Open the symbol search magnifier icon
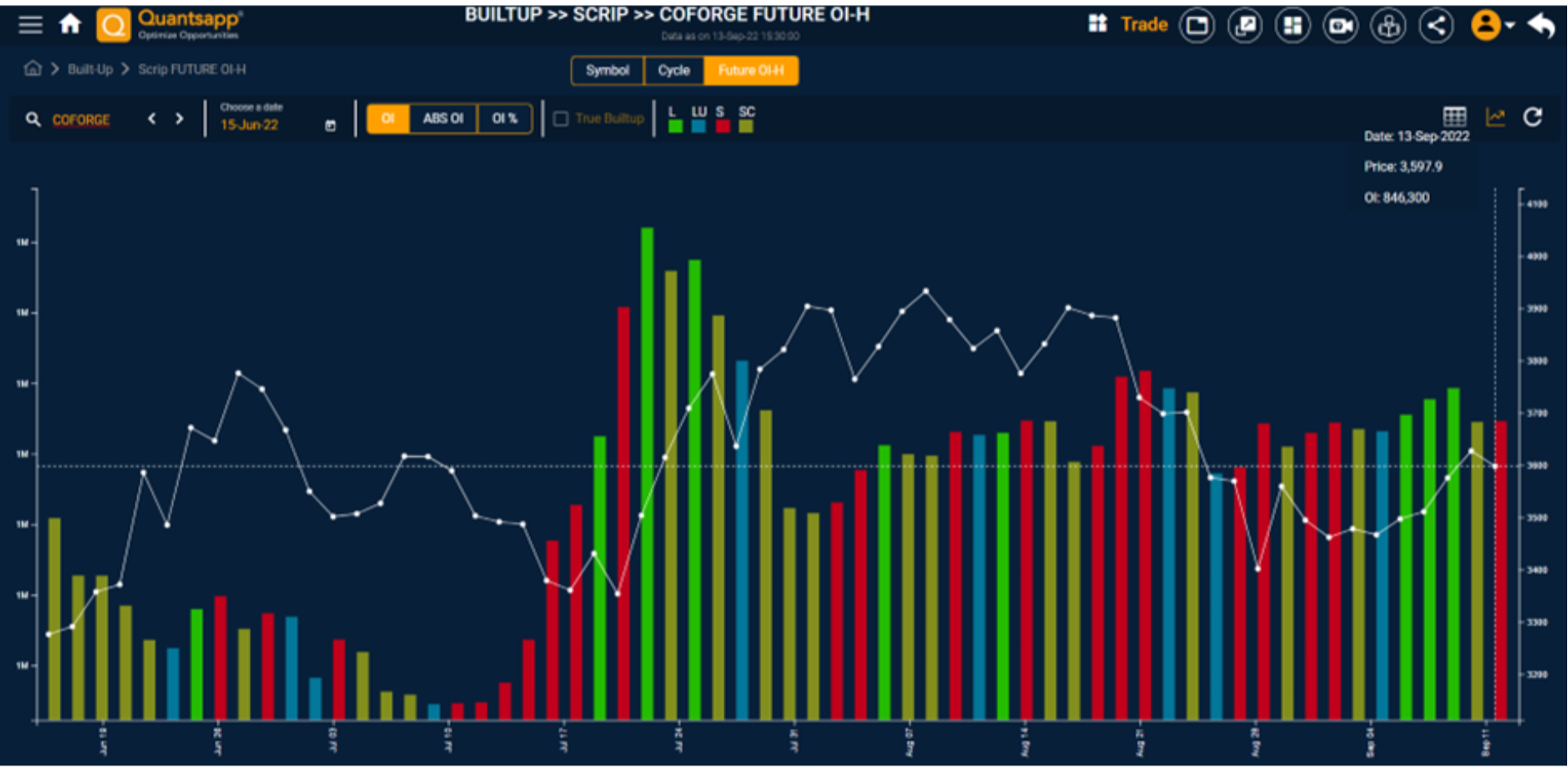 point(33,119)
